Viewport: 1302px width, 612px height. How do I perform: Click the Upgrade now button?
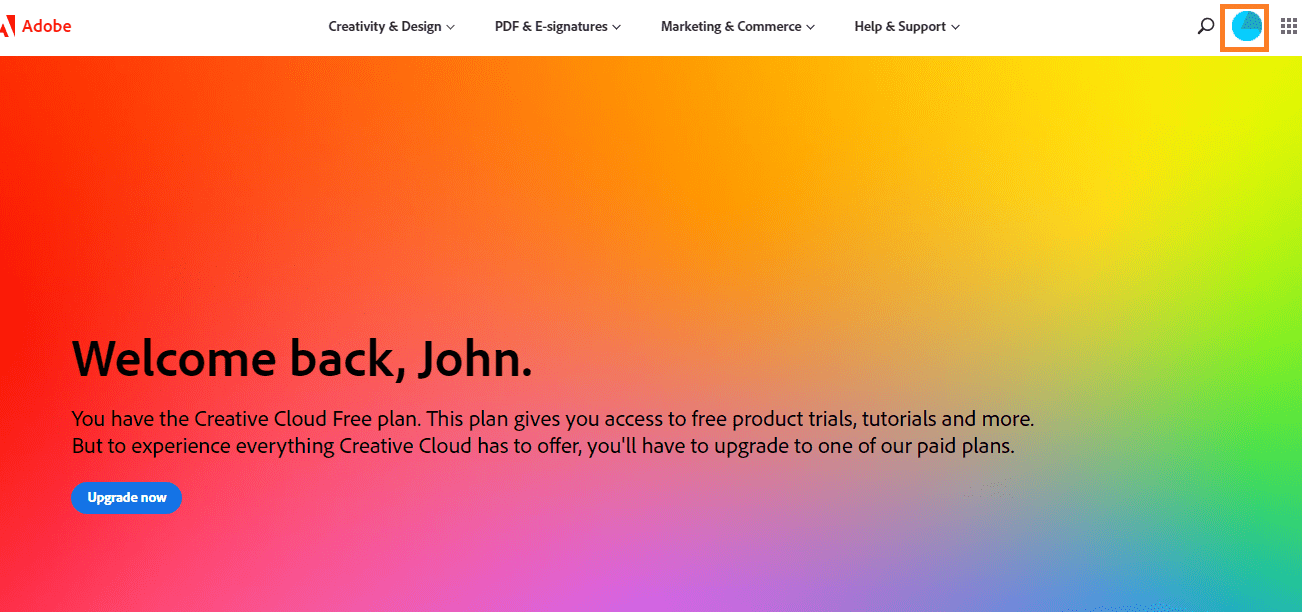click(x=126, y=497)
